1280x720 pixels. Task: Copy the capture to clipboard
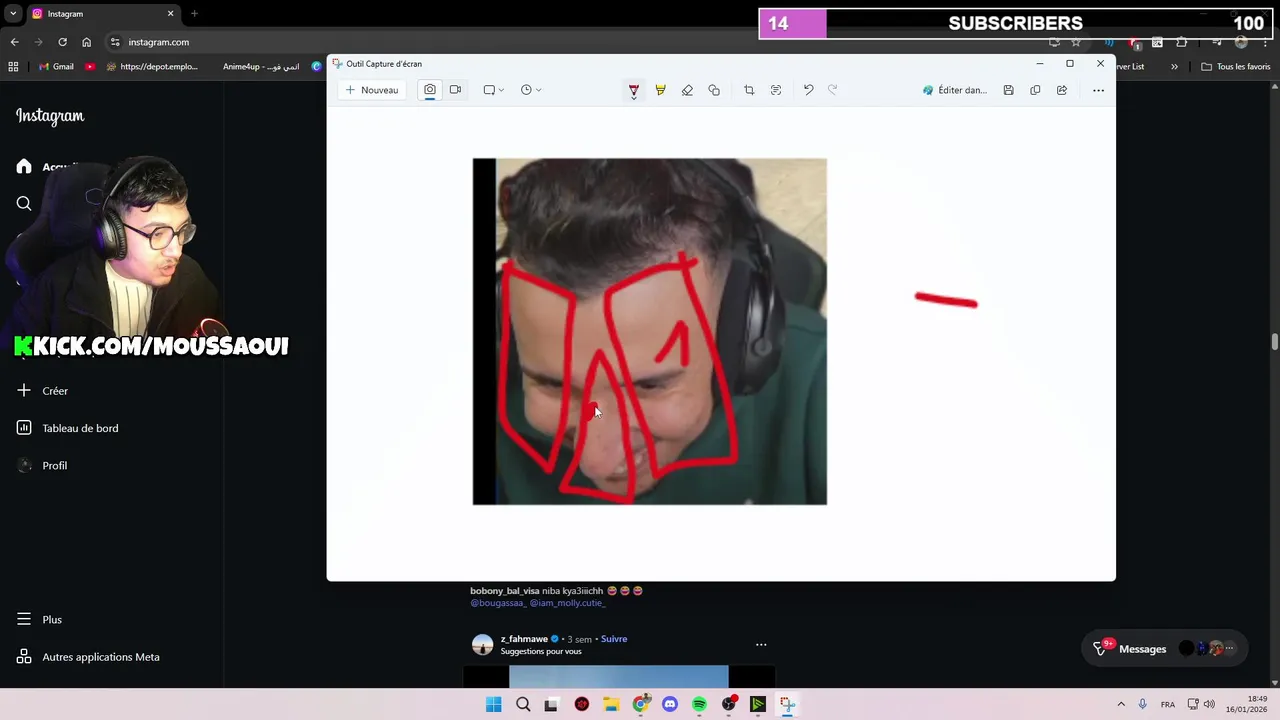(x=1035, y=90)
